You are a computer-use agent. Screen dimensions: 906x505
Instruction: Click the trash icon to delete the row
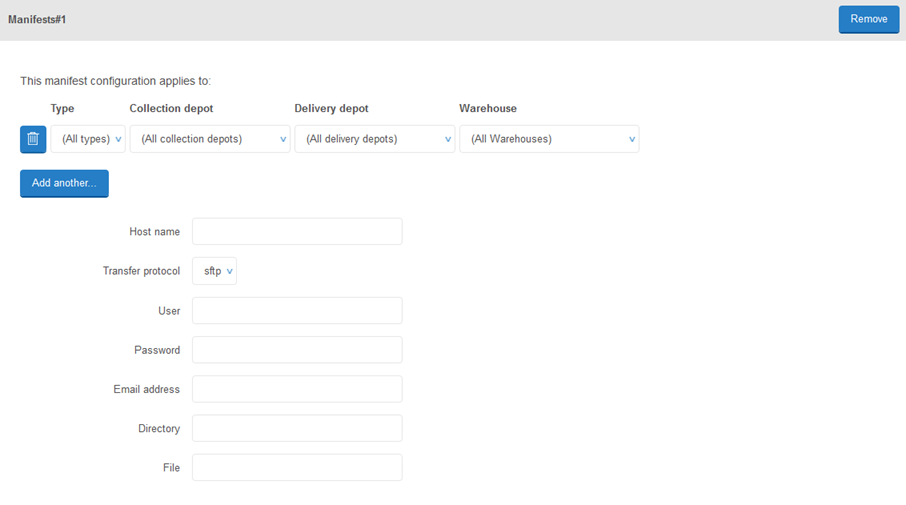pos(33,139)
